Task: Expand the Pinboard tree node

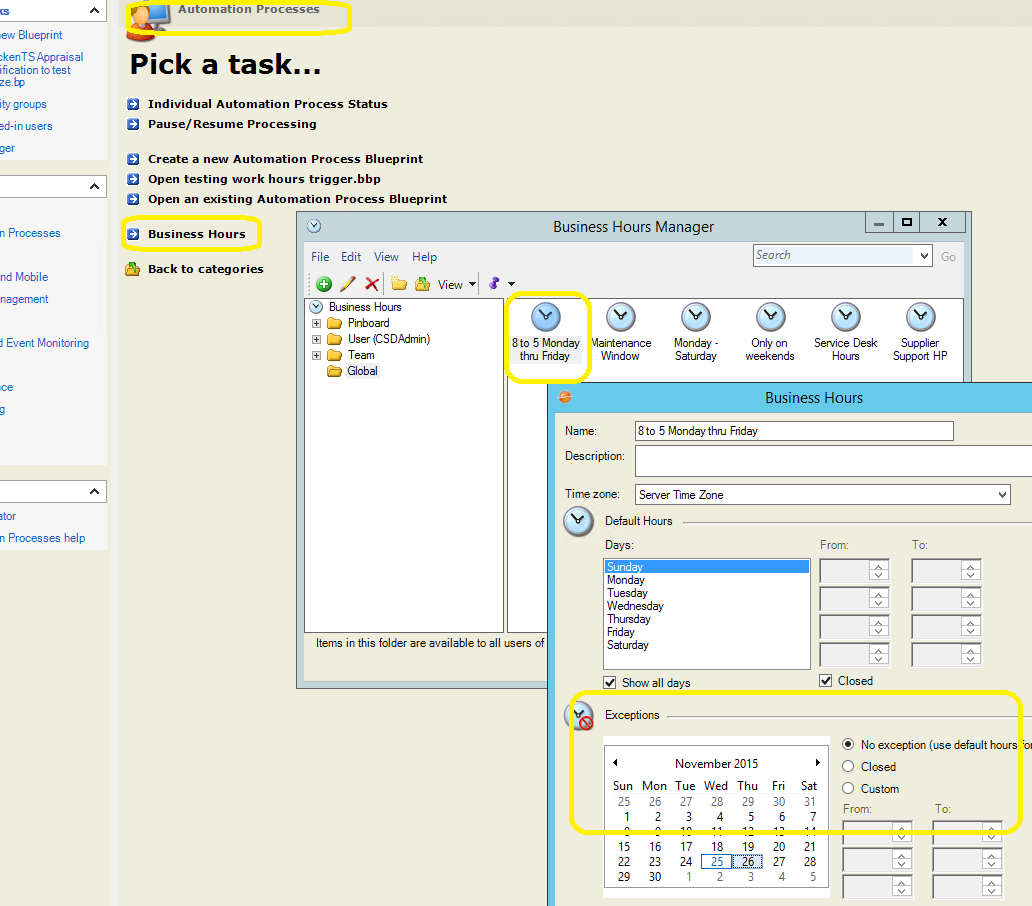Action: click(x=317, y=324)
